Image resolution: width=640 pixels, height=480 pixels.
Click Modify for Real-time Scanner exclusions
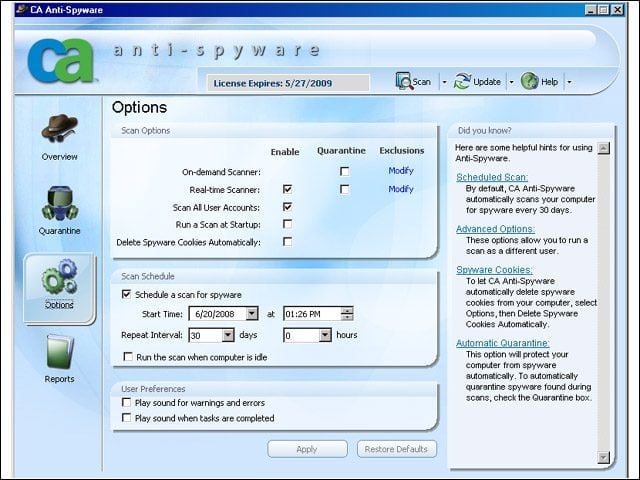point(401,189)
